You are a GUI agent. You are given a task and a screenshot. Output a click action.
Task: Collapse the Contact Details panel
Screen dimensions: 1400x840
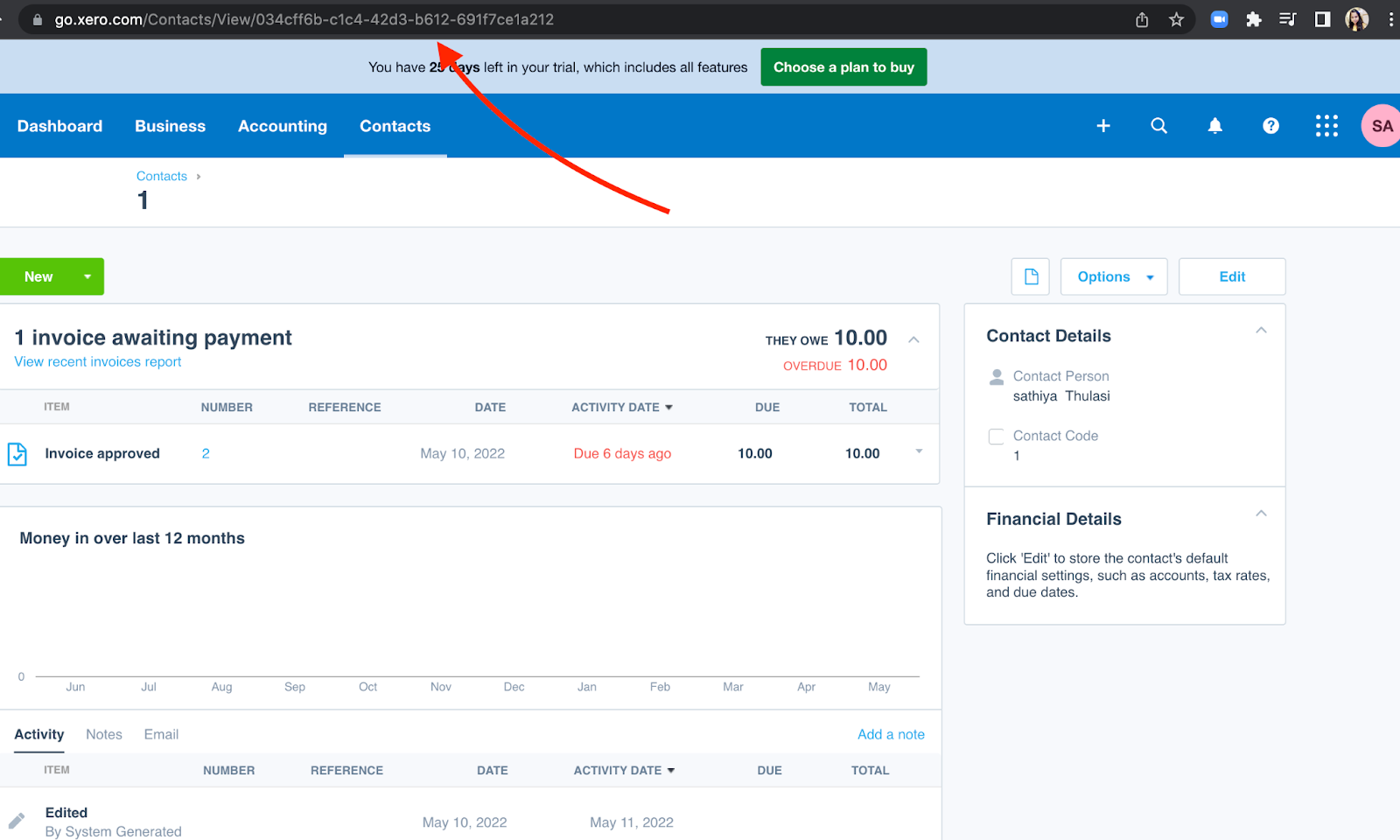1261,331
